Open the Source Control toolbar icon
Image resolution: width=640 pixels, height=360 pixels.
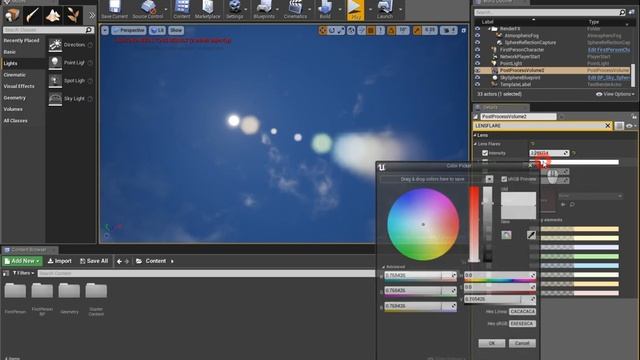click(x=148, y=9)
